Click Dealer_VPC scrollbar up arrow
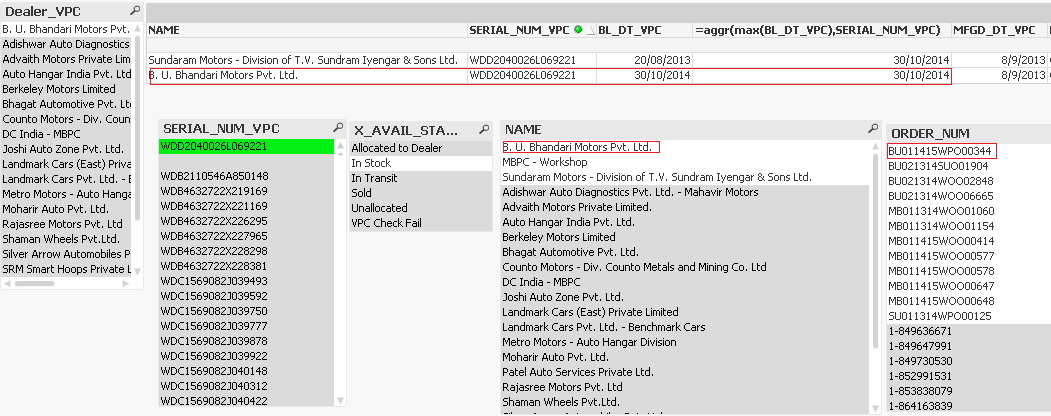The height and width of the screenshot is (416, 1051). [x=138, y=27]
